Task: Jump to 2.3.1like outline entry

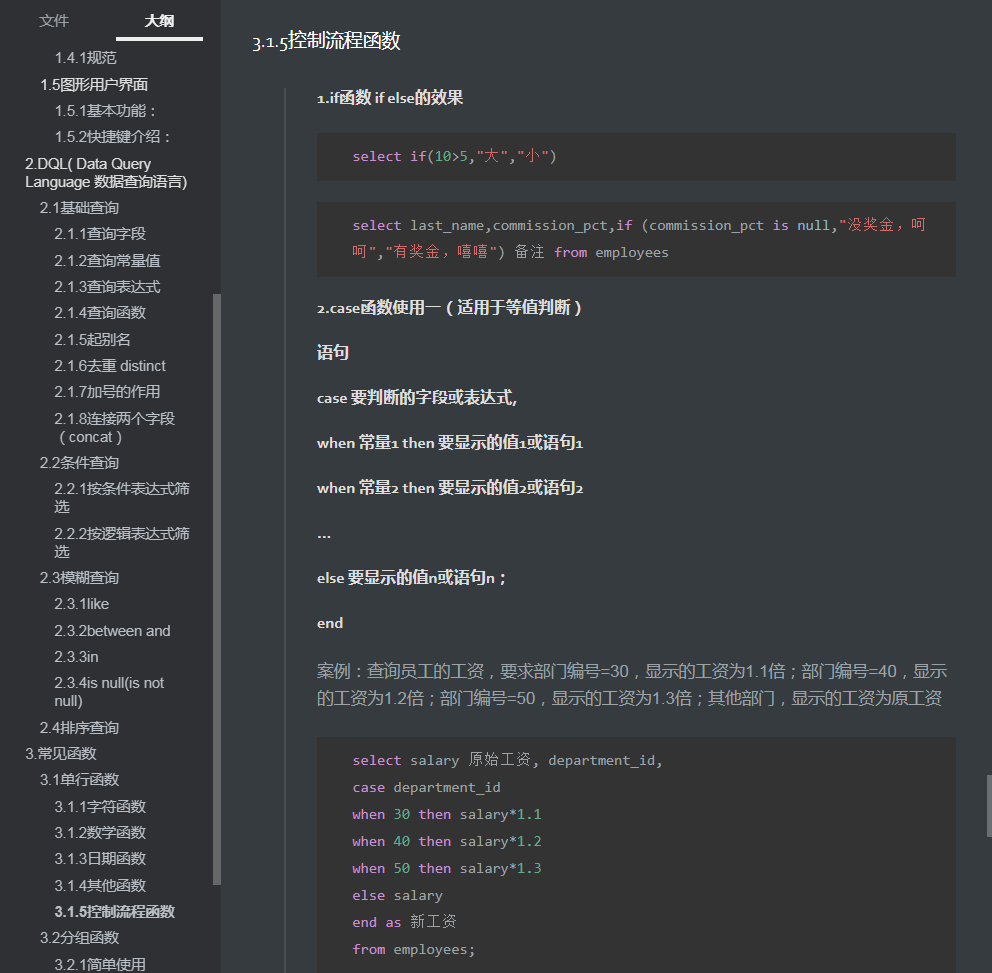Action: tap(82, 604)
